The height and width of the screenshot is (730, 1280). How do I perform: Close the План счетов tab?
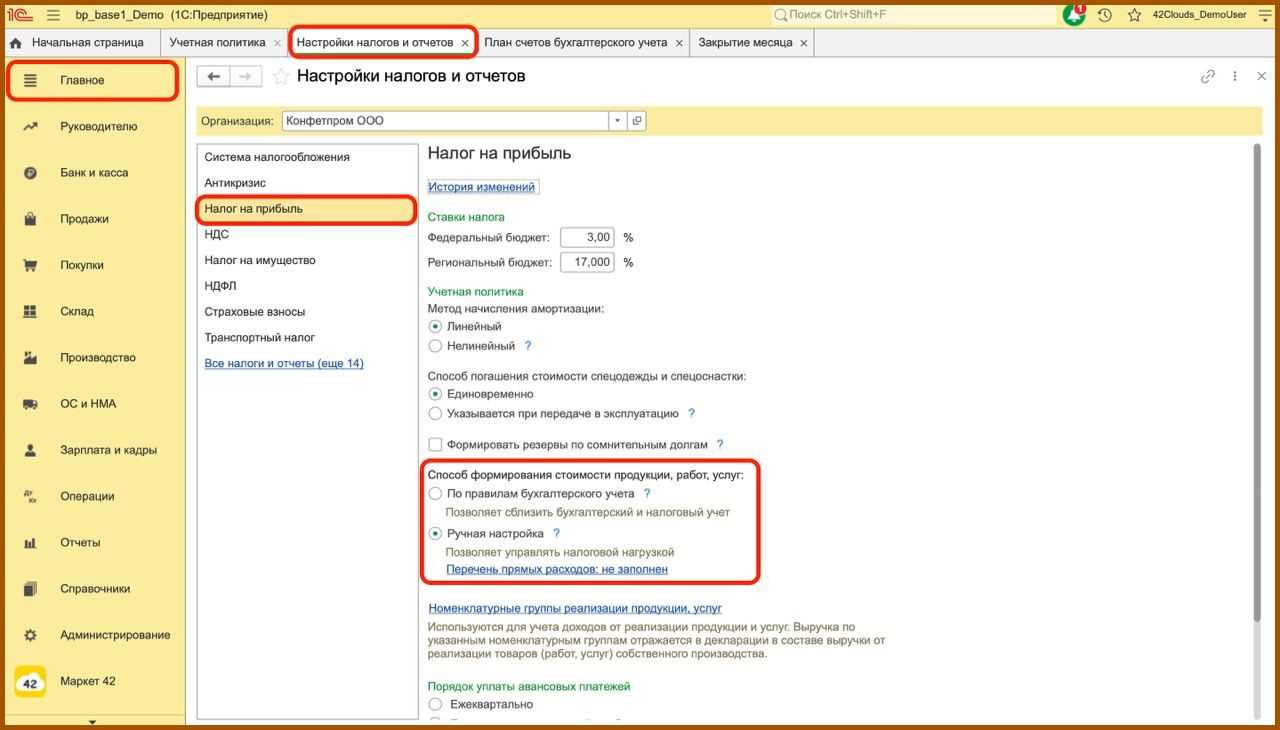(x=679, y=43)
